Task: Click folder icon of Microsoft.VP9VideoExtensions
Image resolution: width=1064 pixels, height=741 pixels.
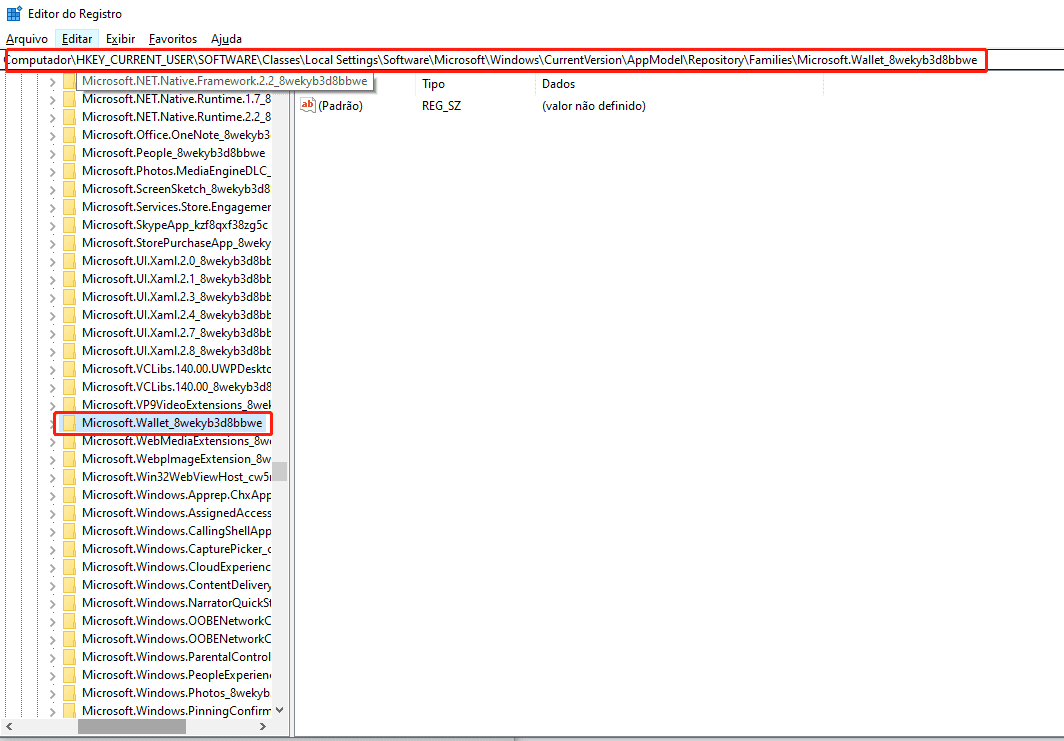Action: tap(69, 404)
